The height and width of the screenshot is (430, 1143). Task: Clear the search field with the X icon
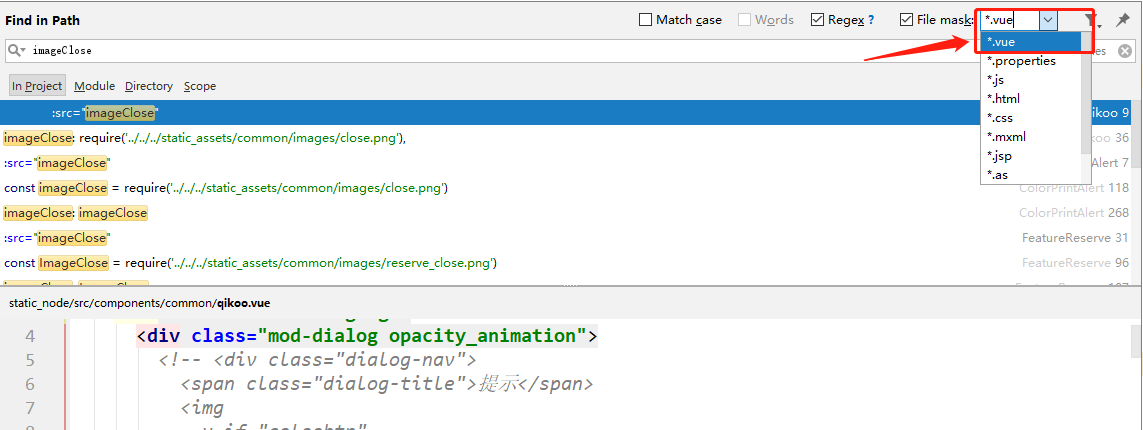click(1125, 51)
